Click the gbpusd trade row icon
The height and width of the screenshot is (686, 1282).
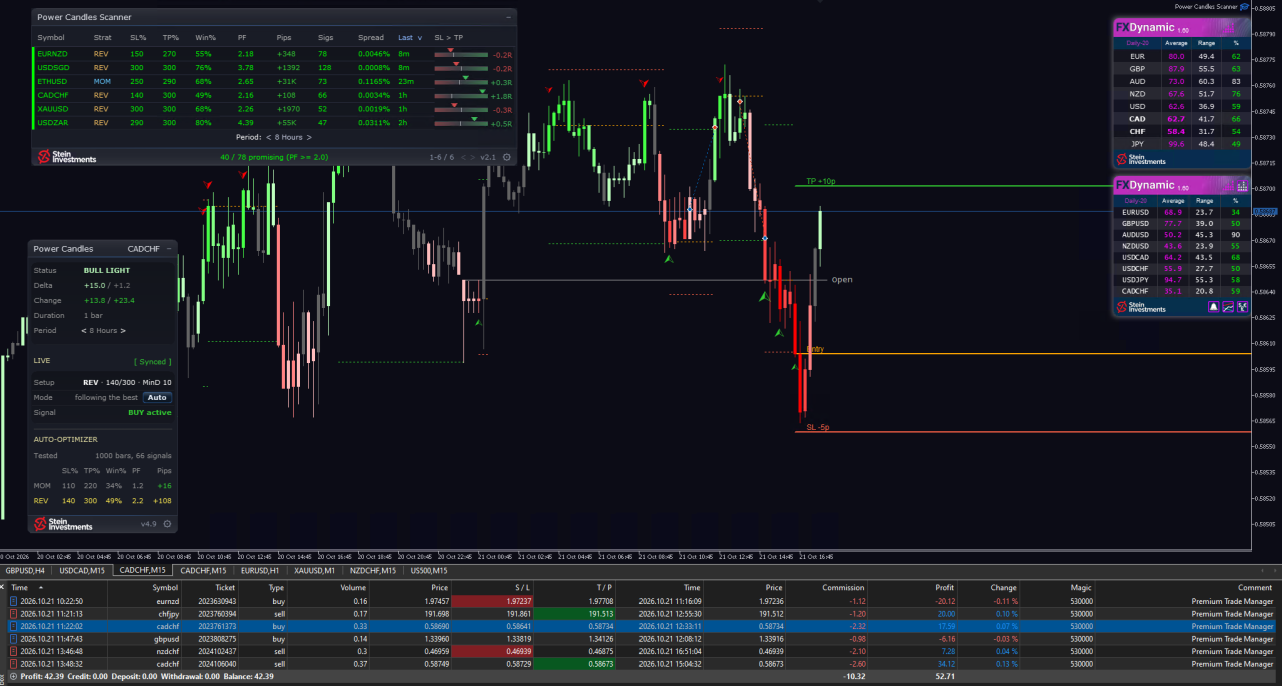click(13, 639)
